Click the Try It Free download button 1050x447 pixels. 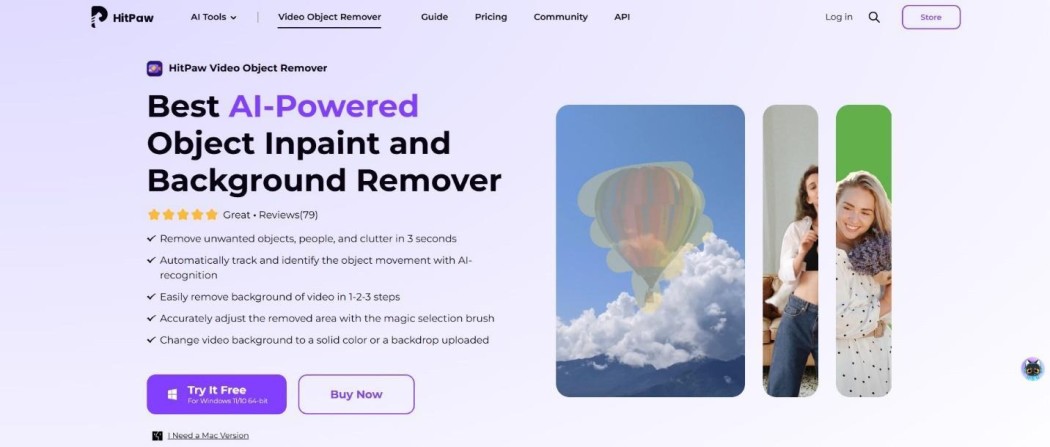click(217, 395)
